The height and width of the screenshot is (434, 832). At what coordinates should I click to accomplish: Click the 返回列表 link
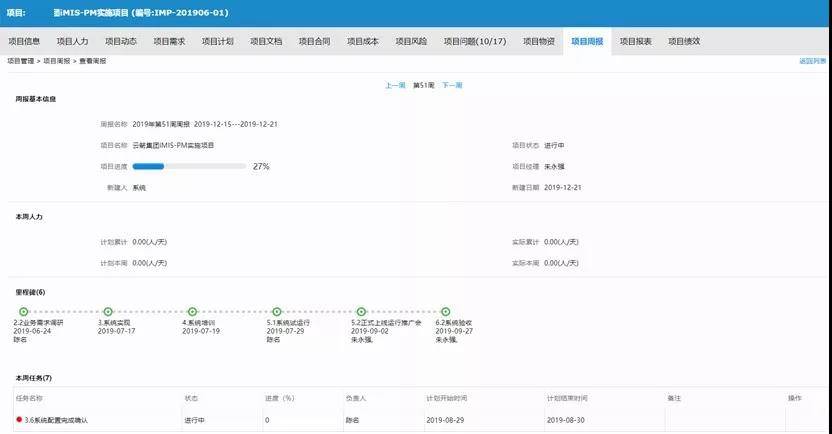[x=812, y=61]
